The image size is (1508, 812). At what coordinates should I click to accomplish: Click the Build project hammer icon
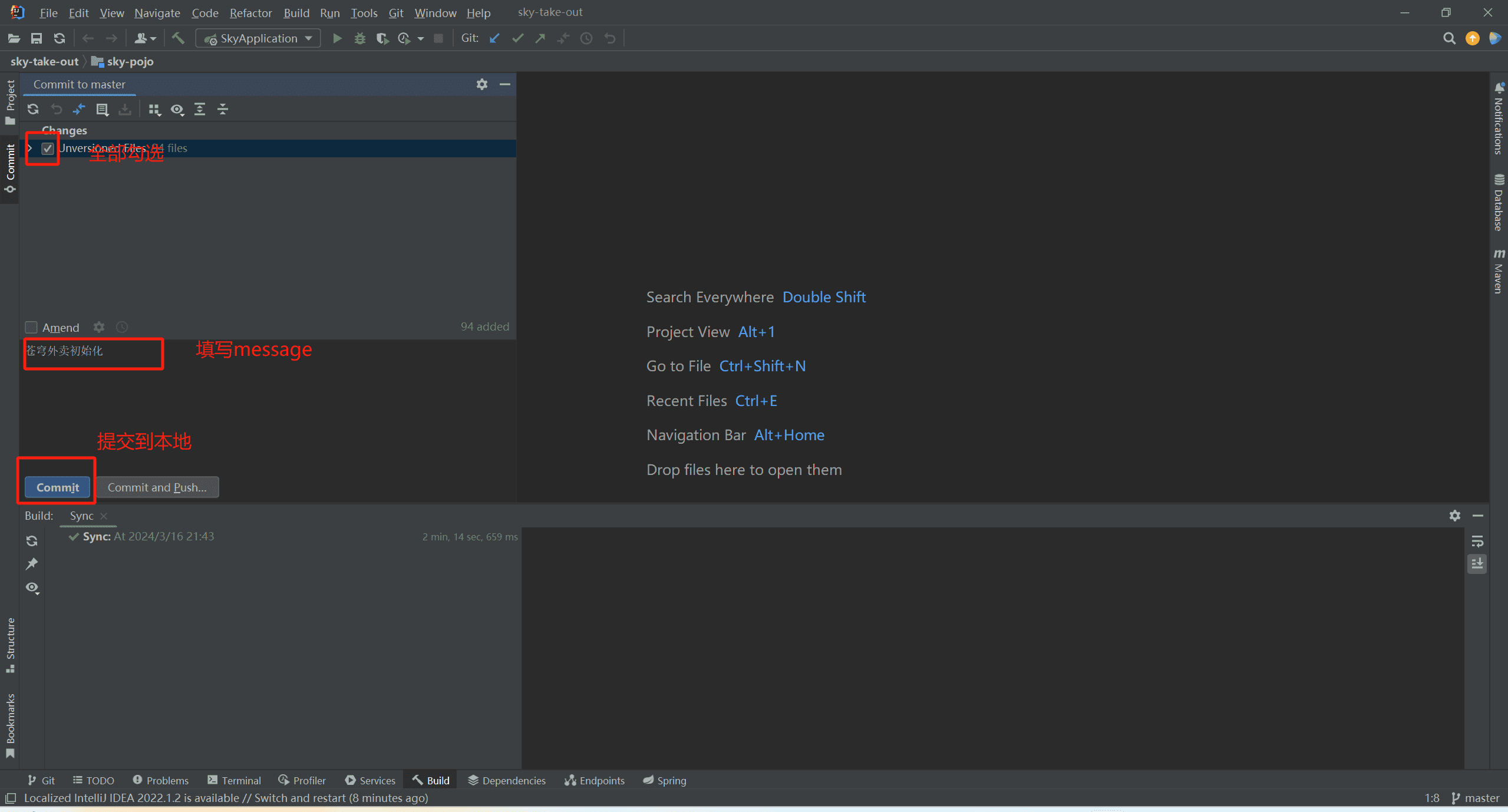[178, 38]
